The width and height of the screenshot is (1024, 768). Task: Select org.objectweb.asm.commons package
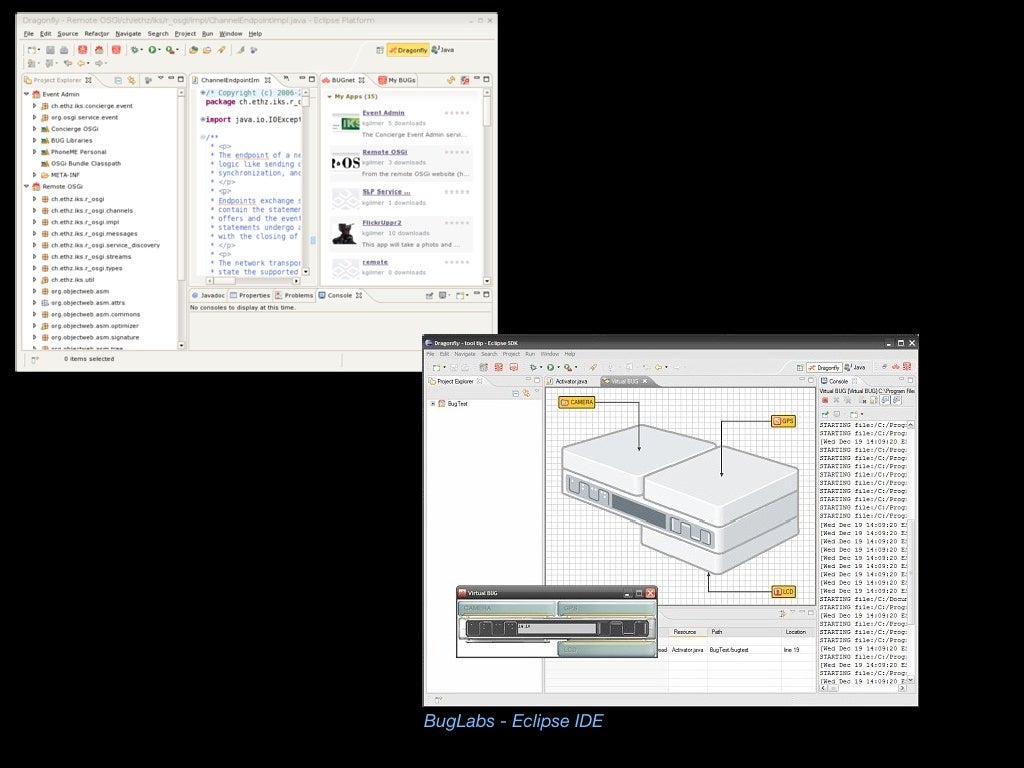[x=95, y=314]
